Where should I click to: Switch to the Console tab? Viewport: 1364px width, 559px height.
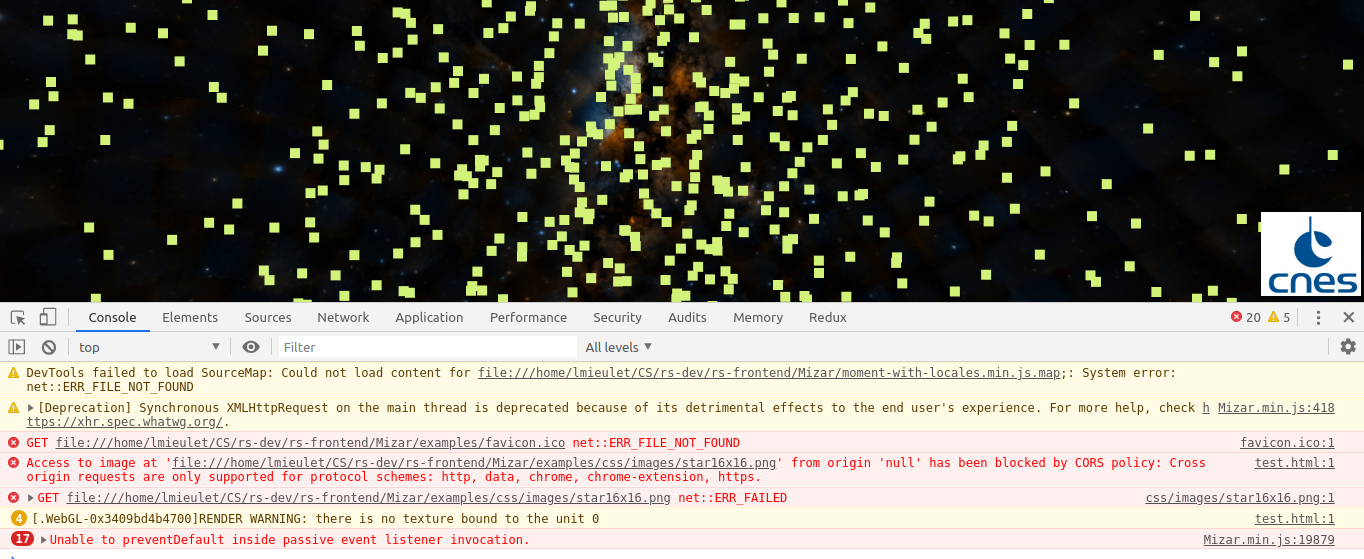click(112, 317)
